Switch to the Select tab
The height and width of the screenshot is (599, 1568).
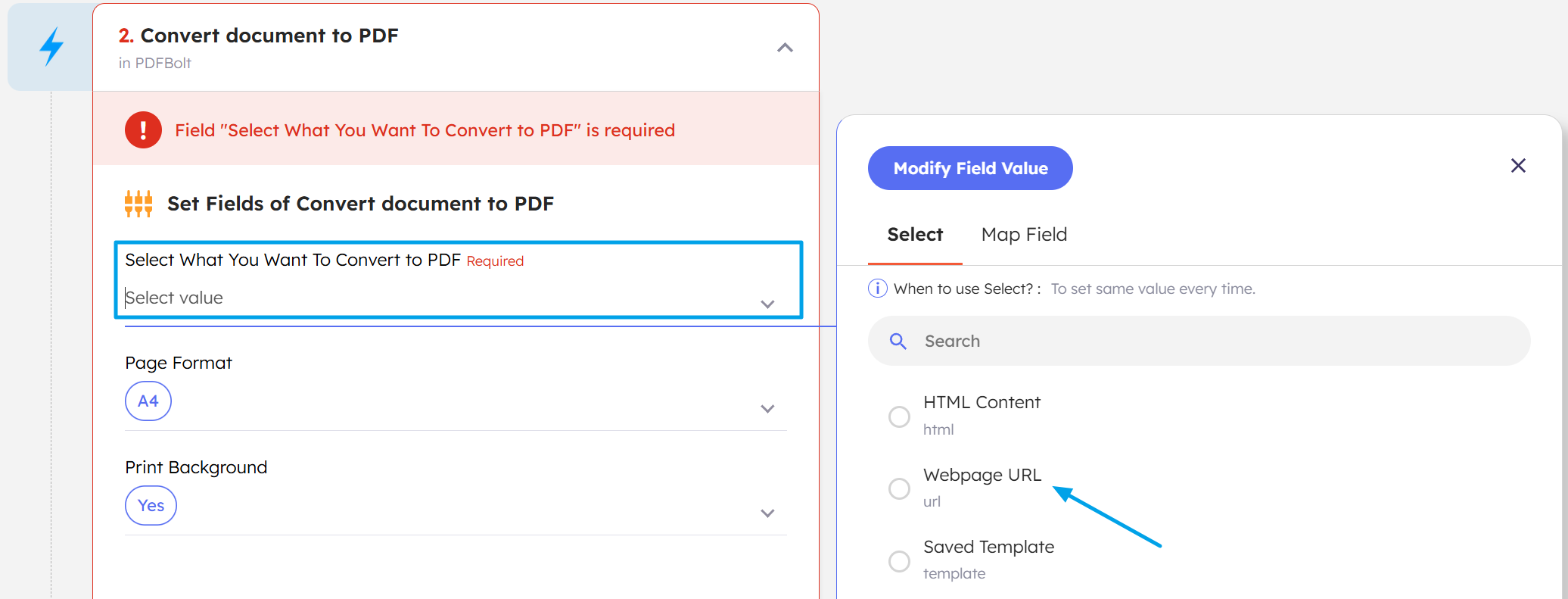915,235
